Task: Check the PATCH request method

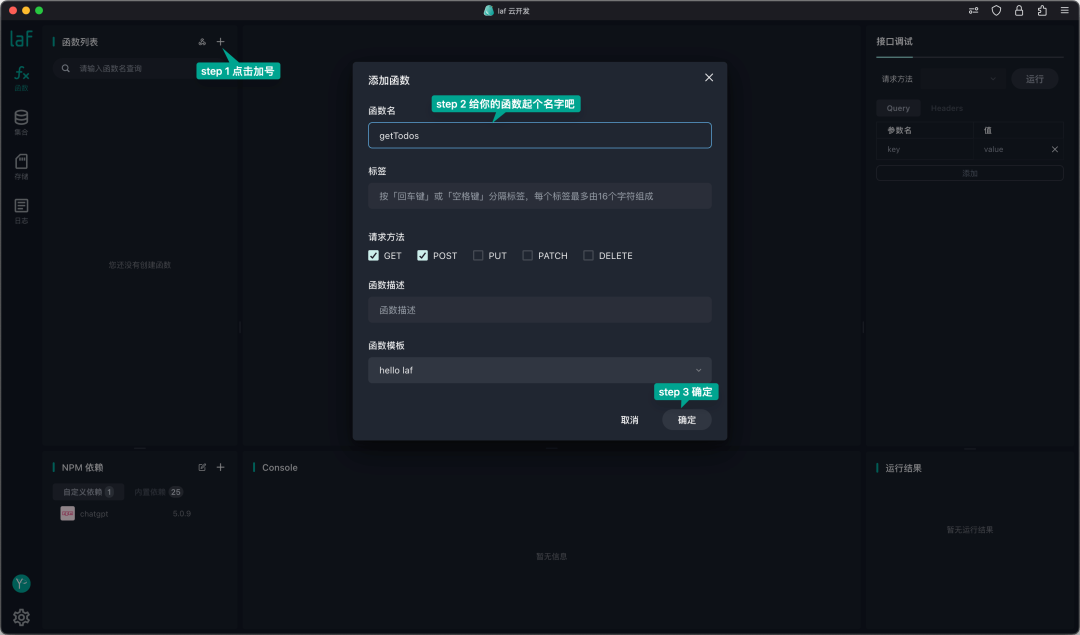Action: (528, 256)
